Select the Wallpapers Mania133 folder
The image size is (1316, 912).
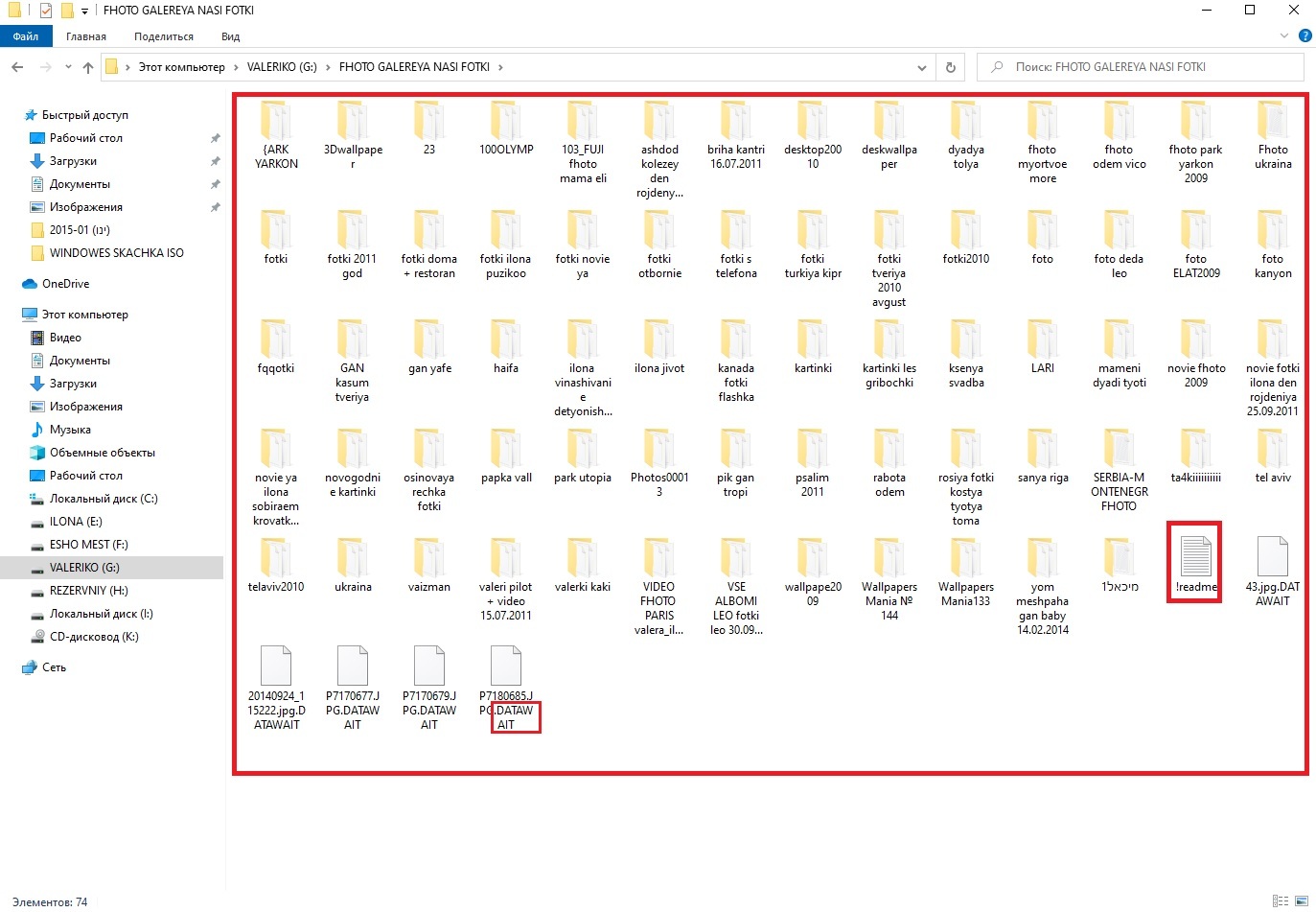pos(966,573)
